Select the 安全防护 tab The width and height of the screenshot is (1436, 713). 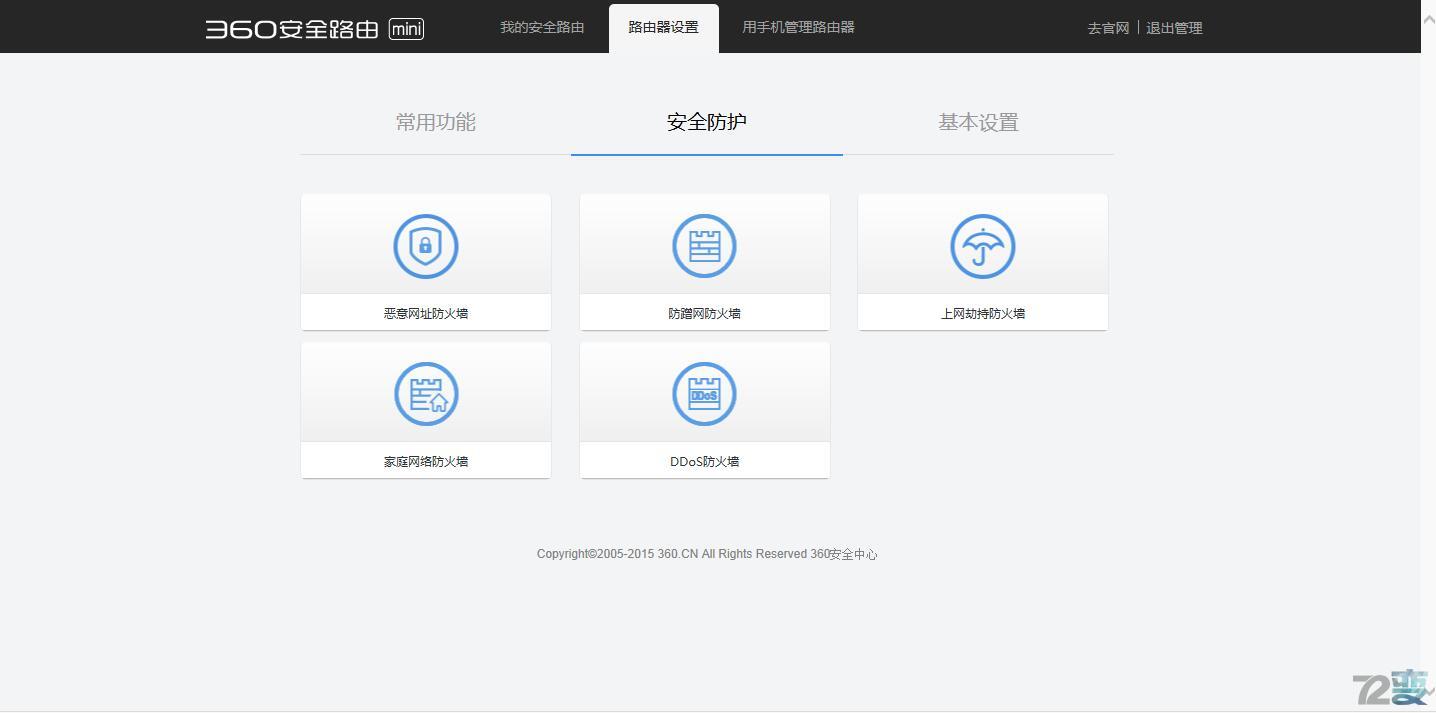[706, 122]
